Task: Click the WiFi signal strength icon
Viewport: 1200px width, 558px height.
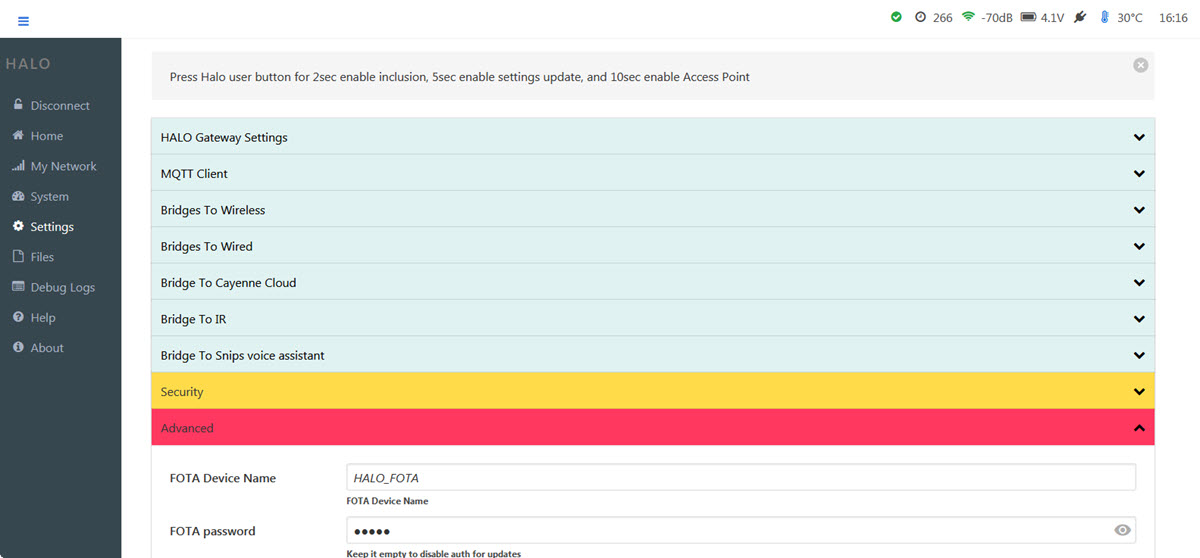Action: point(968,17)
